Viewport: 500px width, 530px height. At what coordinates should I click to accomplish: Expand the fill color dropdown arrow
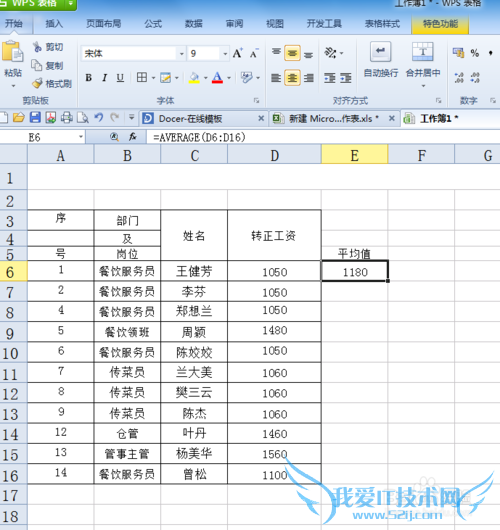click(206, 78)
